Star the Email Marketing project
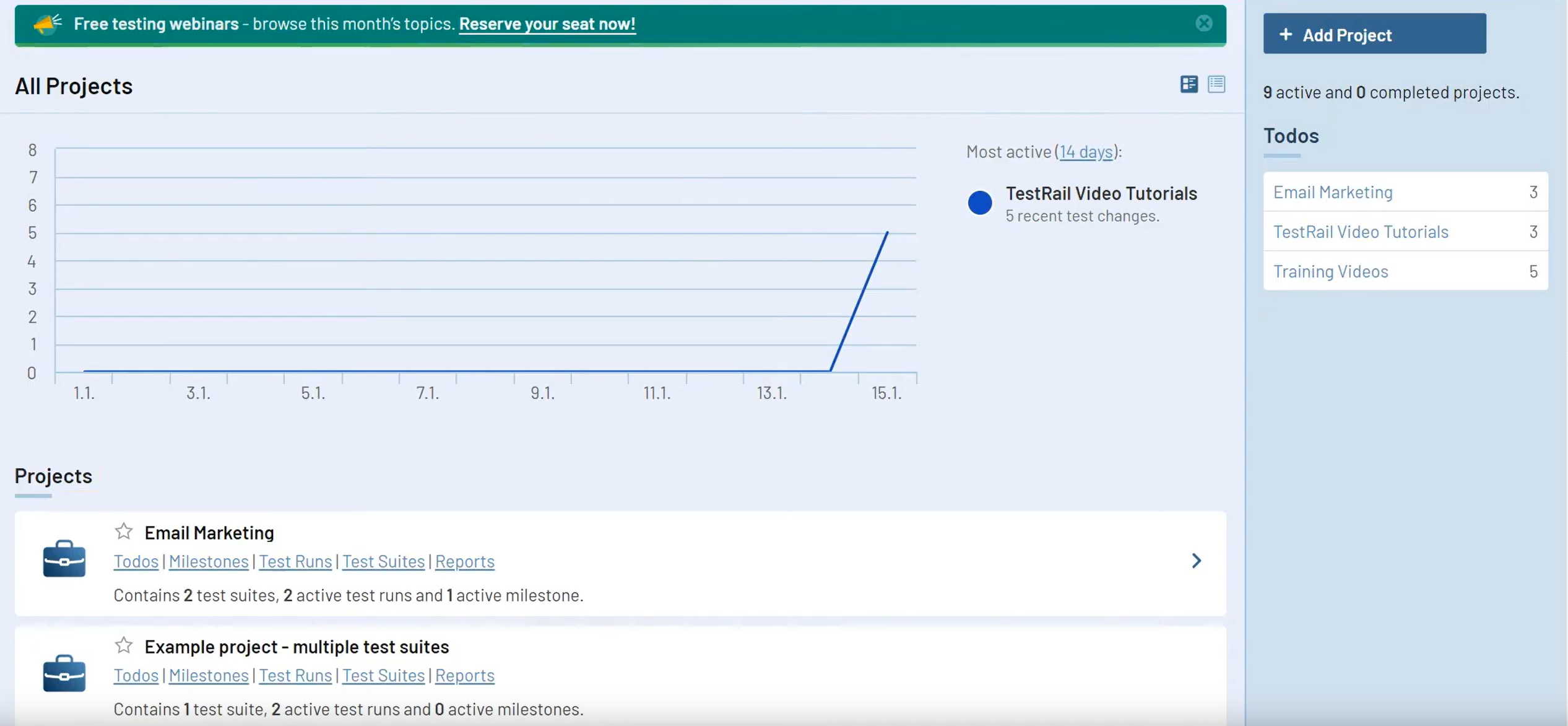 click(124, 531)
